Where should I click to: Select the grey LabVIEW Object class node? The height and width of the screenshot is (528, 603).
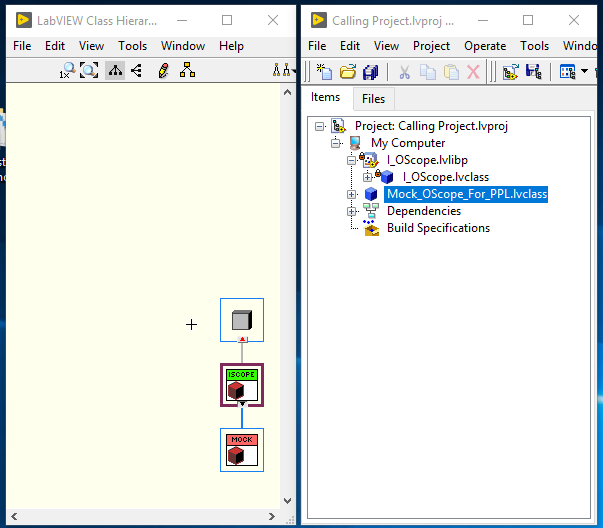(x=242, y=320)
